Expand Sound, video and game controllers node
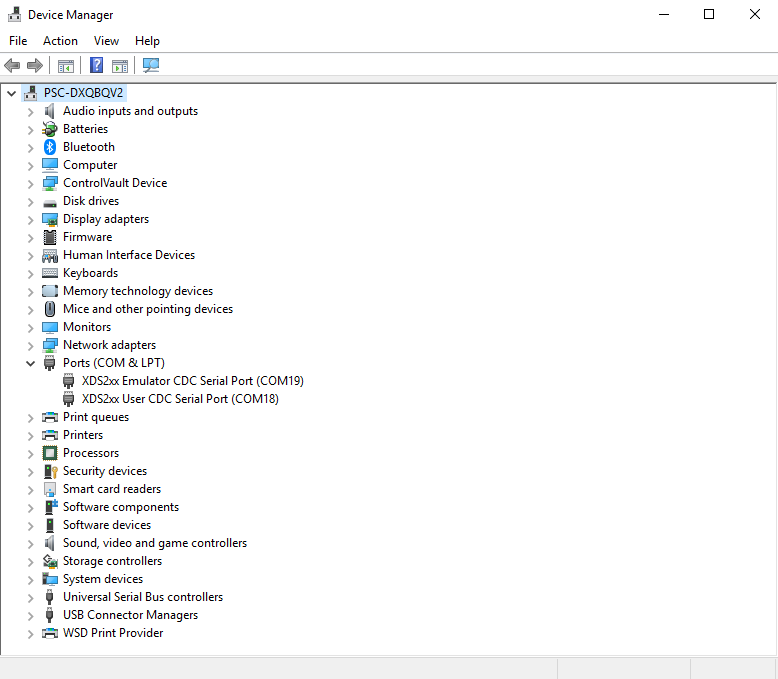 pyautogui.click(x=30, y=544)
